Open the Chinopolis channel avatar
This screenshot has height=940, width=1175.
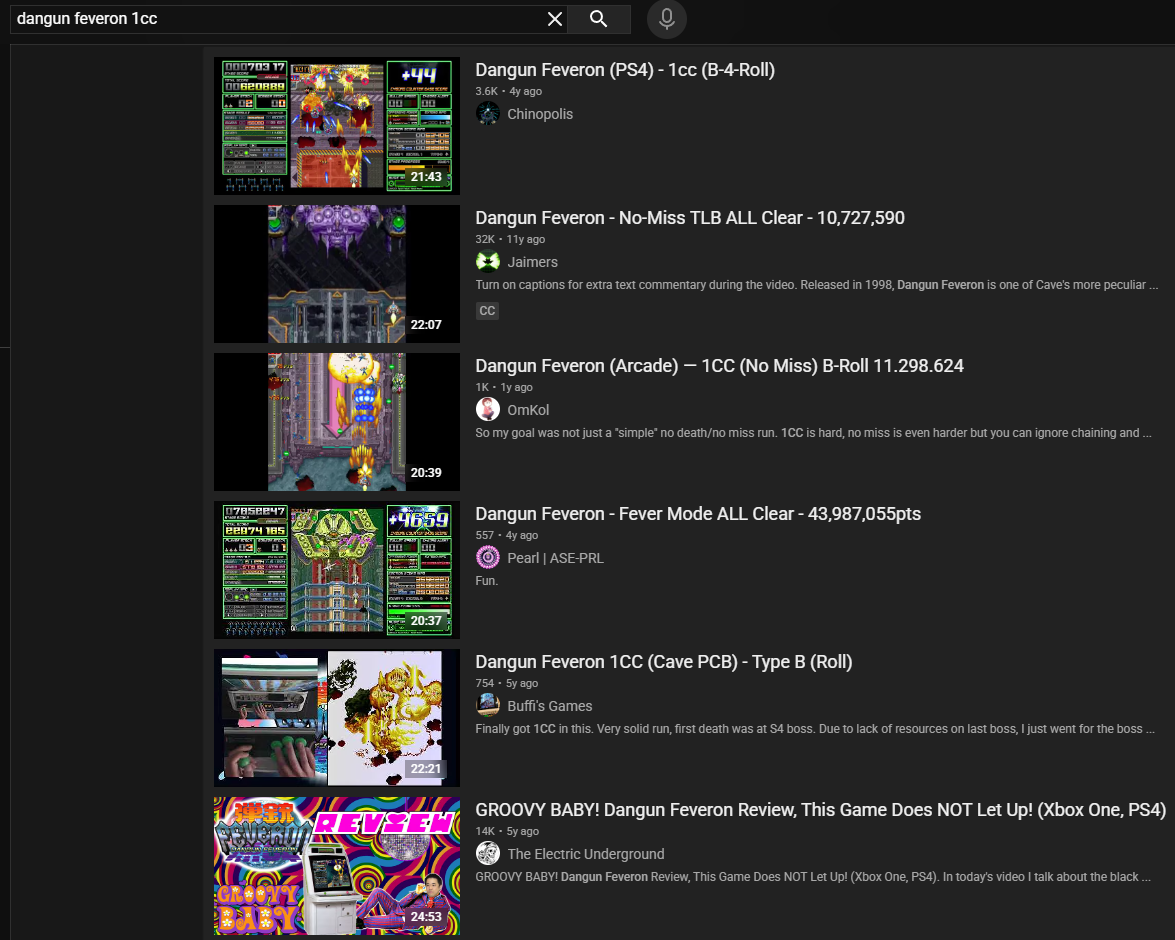tap(488, 113)
